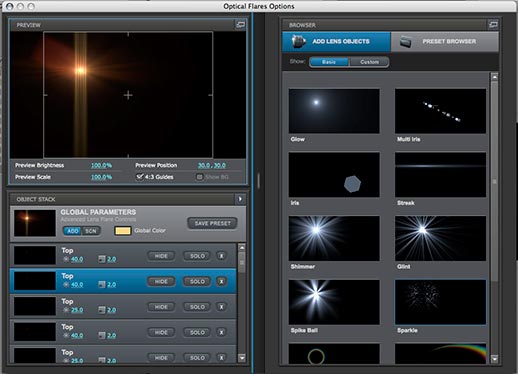518x374 pixels.
Task: Click brightness icon in highlighted Top row
Action: (66, 285)
